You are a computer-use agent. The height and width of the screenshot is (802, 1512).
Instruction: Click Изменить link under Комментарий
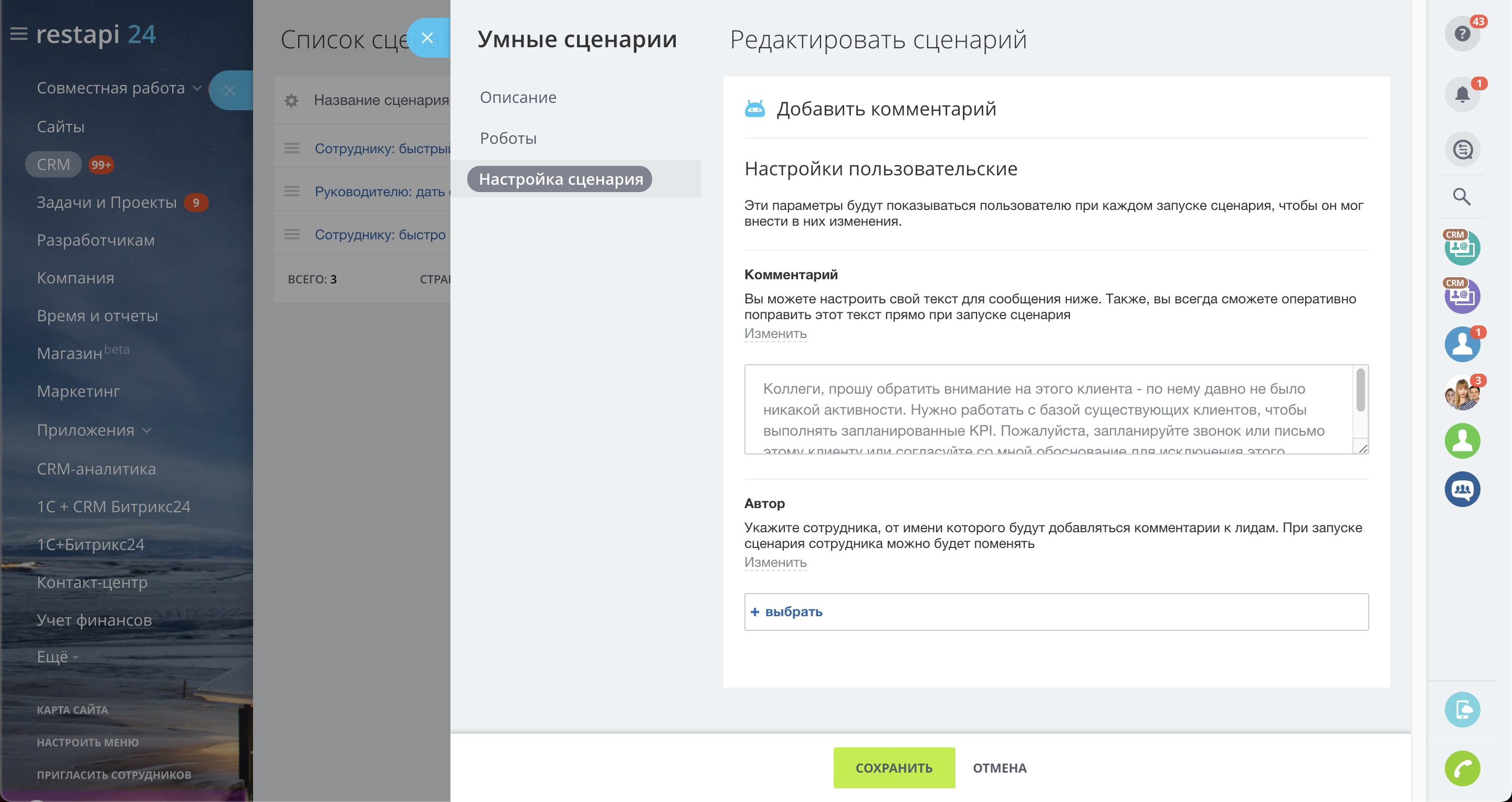click(x=775, y=333)
